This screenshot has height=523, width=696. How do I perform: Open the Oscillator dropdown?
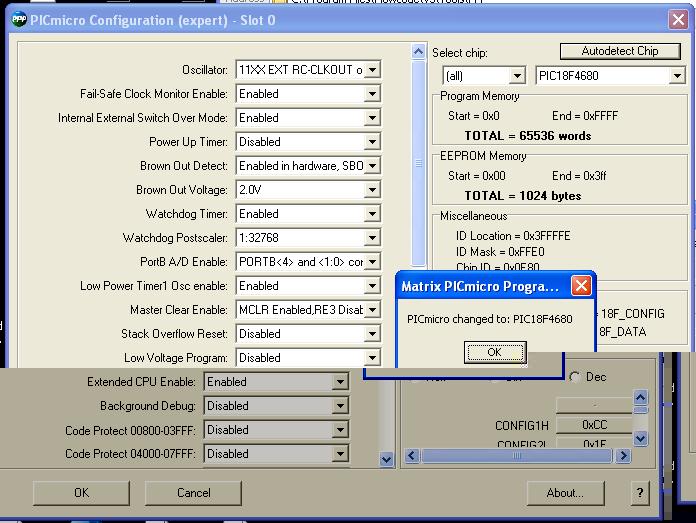click(x=372, y=70)
